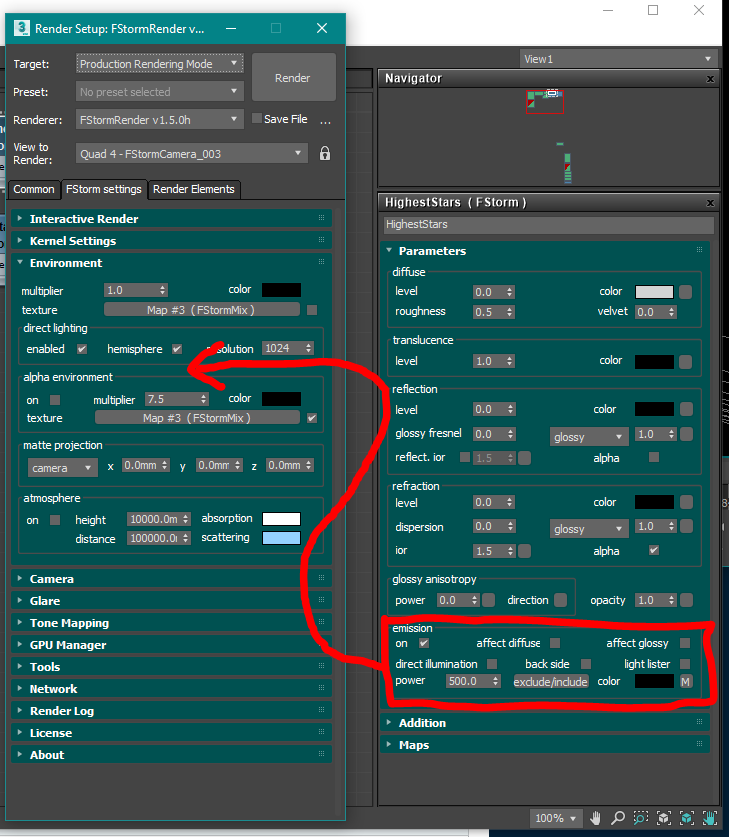Open the 100% zoom level dropdown

pyautogui.click(x=556, y=818)
